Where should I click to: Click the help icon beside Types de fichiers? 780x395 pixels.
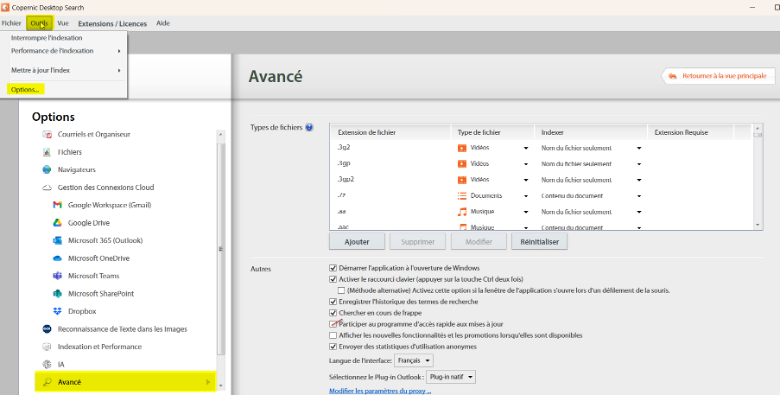click(309, 127)
